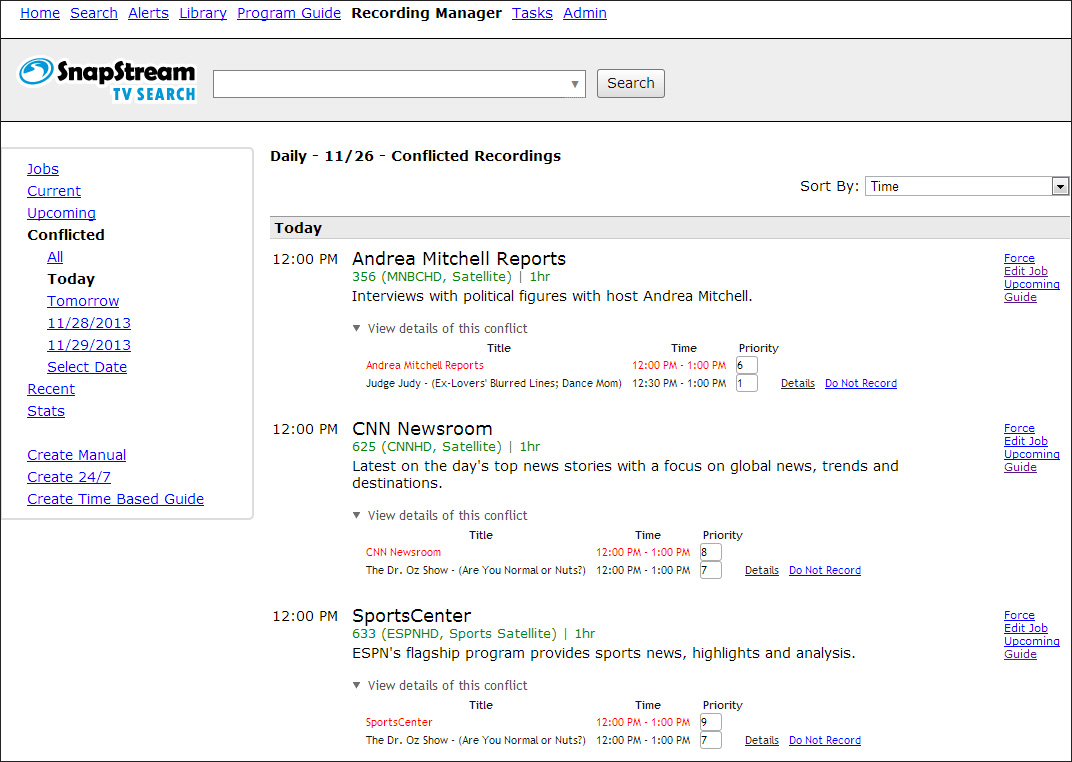
Task: Open the Admin page in top navigation
Action: (x=585, y=13)
